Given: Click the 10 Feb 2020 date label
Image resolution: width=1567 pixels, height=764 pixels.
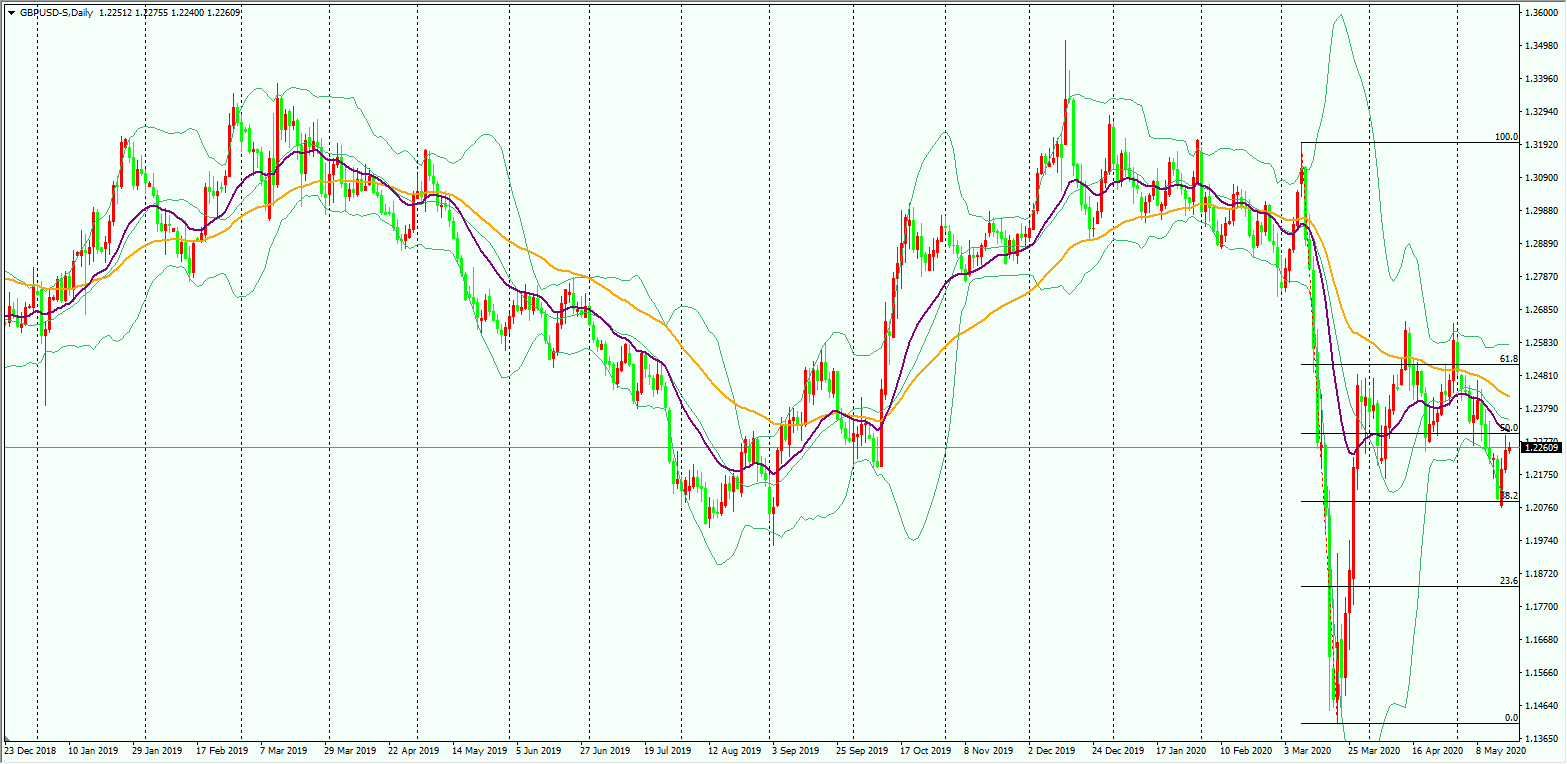Looking at the screenshot, I should (1245, 749).
